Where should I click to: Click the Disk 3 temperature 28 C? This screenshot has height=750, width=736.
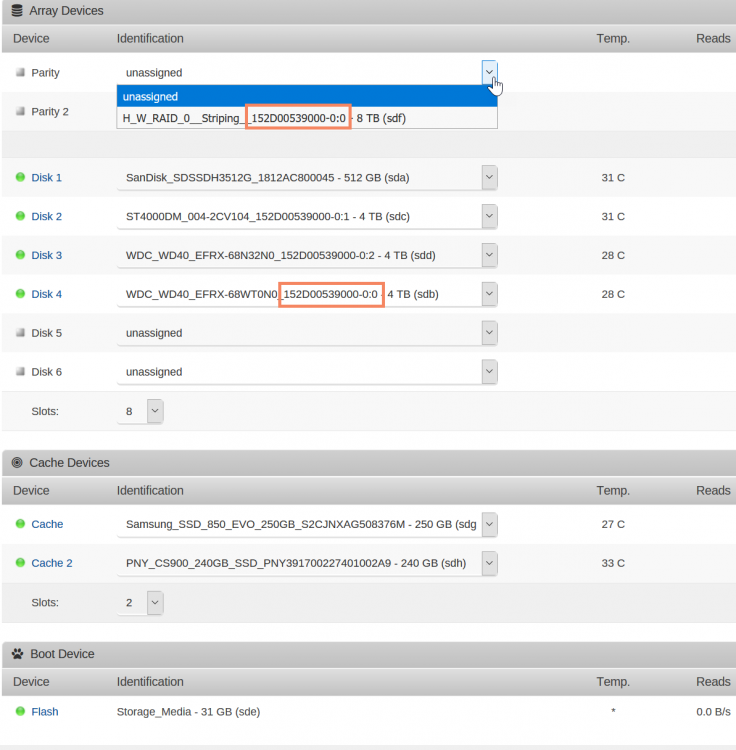coord(613,255)
